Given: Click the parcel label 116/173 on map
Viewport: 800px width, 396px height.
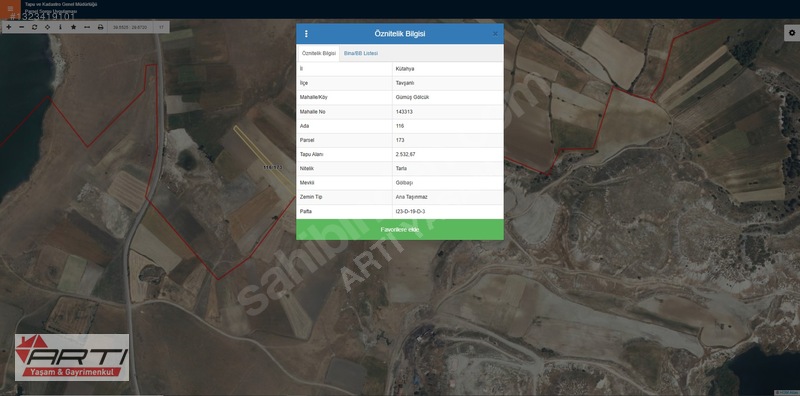Looking at the screenshot, I should [x=272, y=167].
